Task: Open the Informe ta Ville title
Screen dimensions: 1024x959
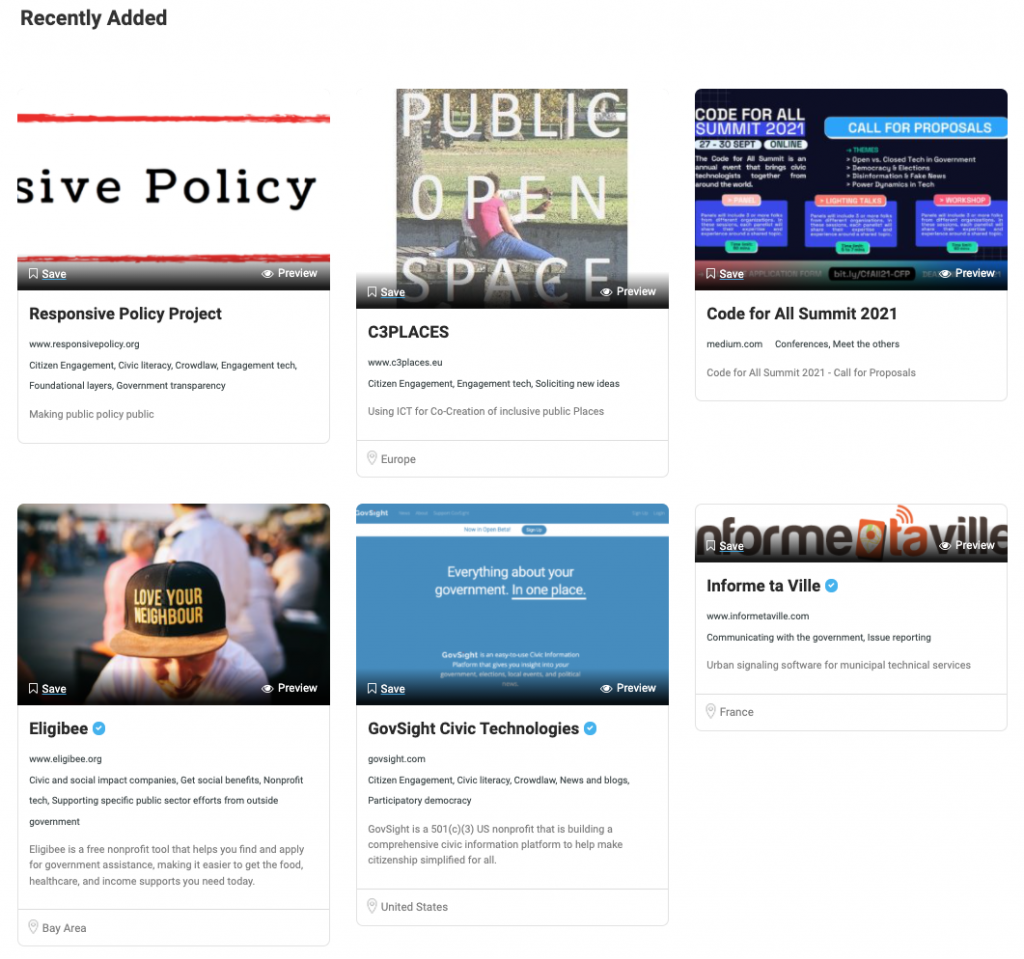Action: point(763,586)
